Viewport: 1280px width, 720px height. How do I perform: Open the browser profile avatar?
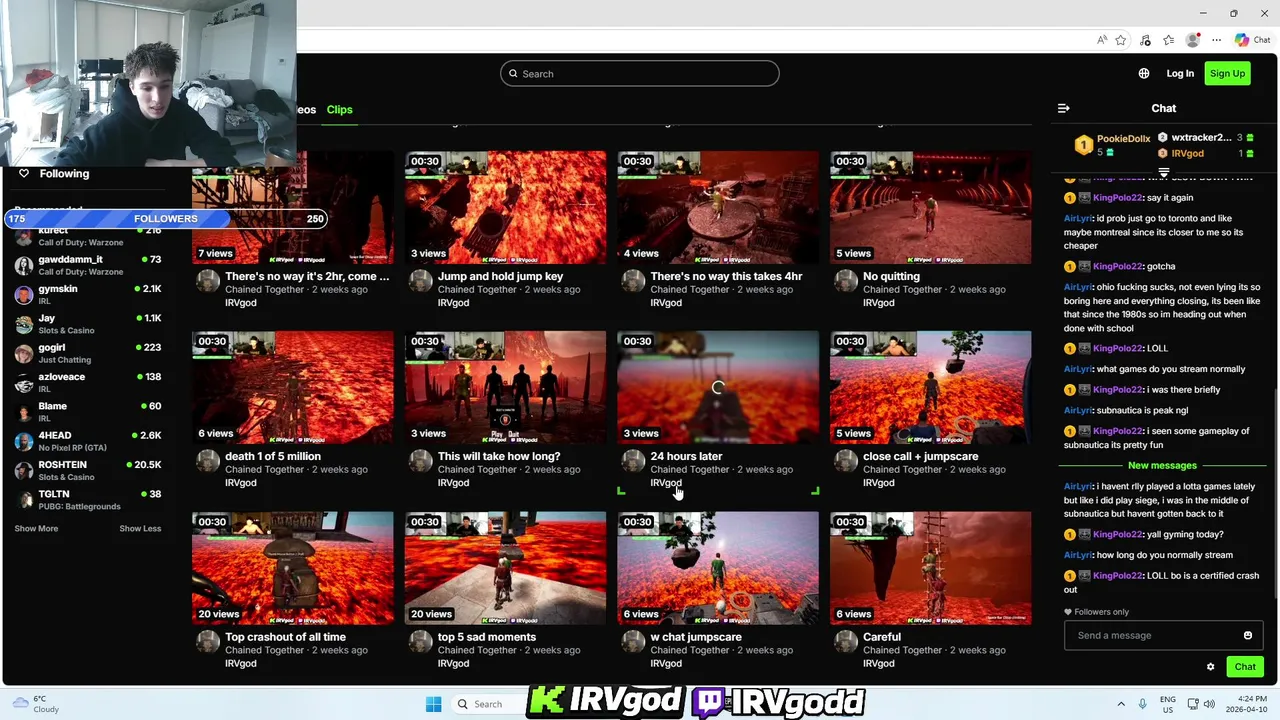(x=1192, y=40)
